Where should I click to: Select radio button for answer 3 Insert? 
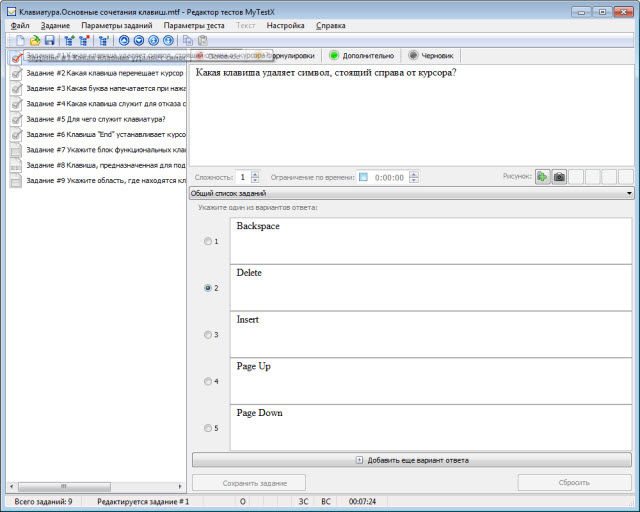[x=208, y=335]
